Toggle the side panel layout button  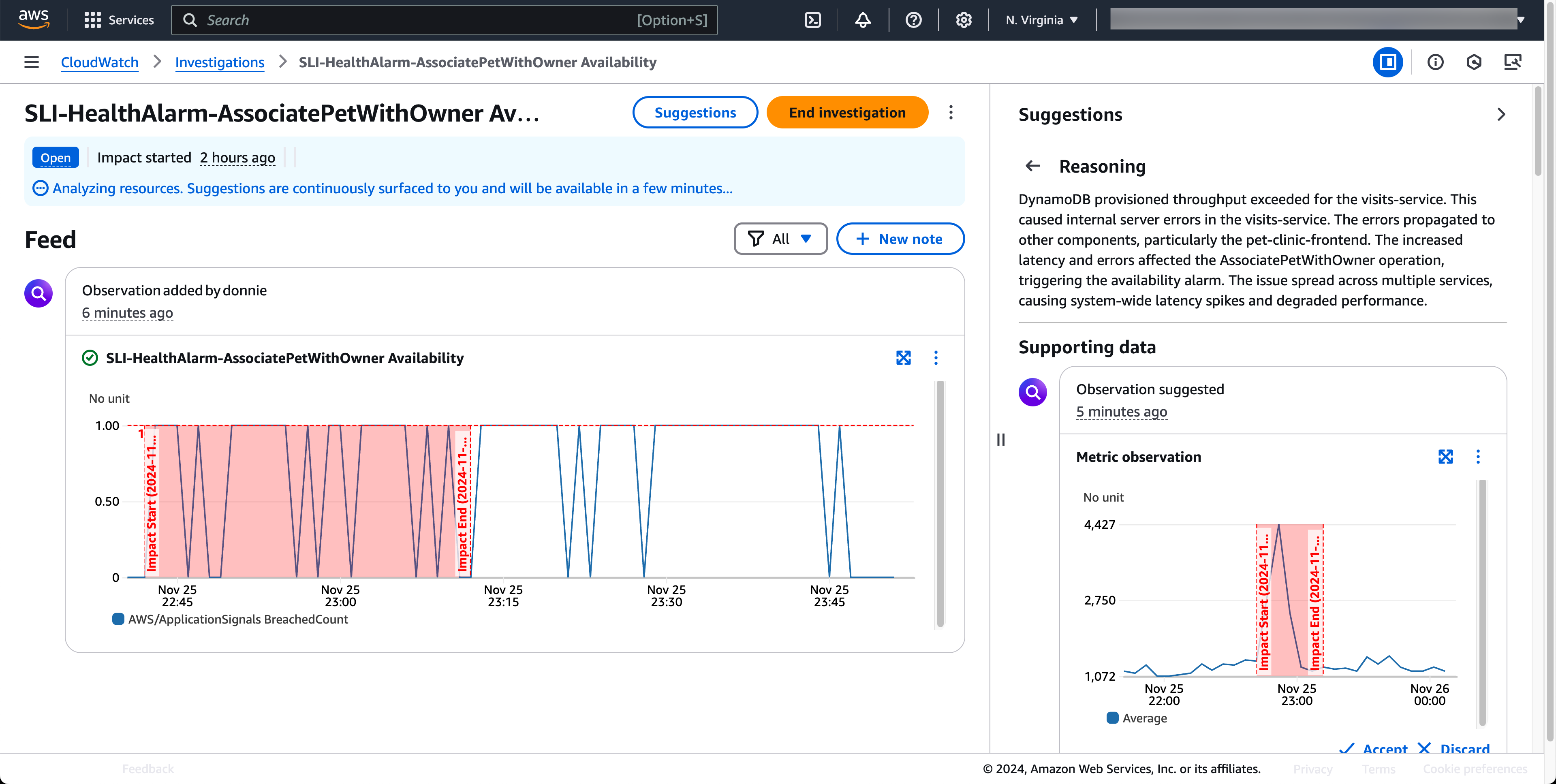tap(1387, 62)
